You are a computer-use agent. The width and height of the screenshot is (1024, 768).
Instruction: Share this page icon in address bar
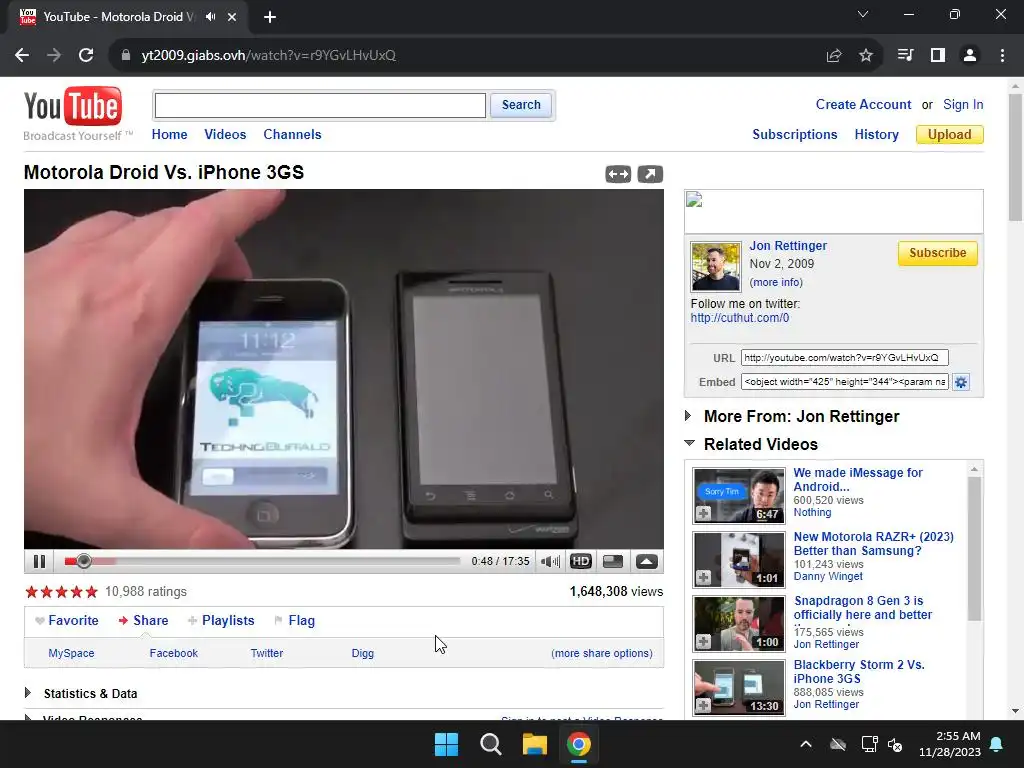834,56
